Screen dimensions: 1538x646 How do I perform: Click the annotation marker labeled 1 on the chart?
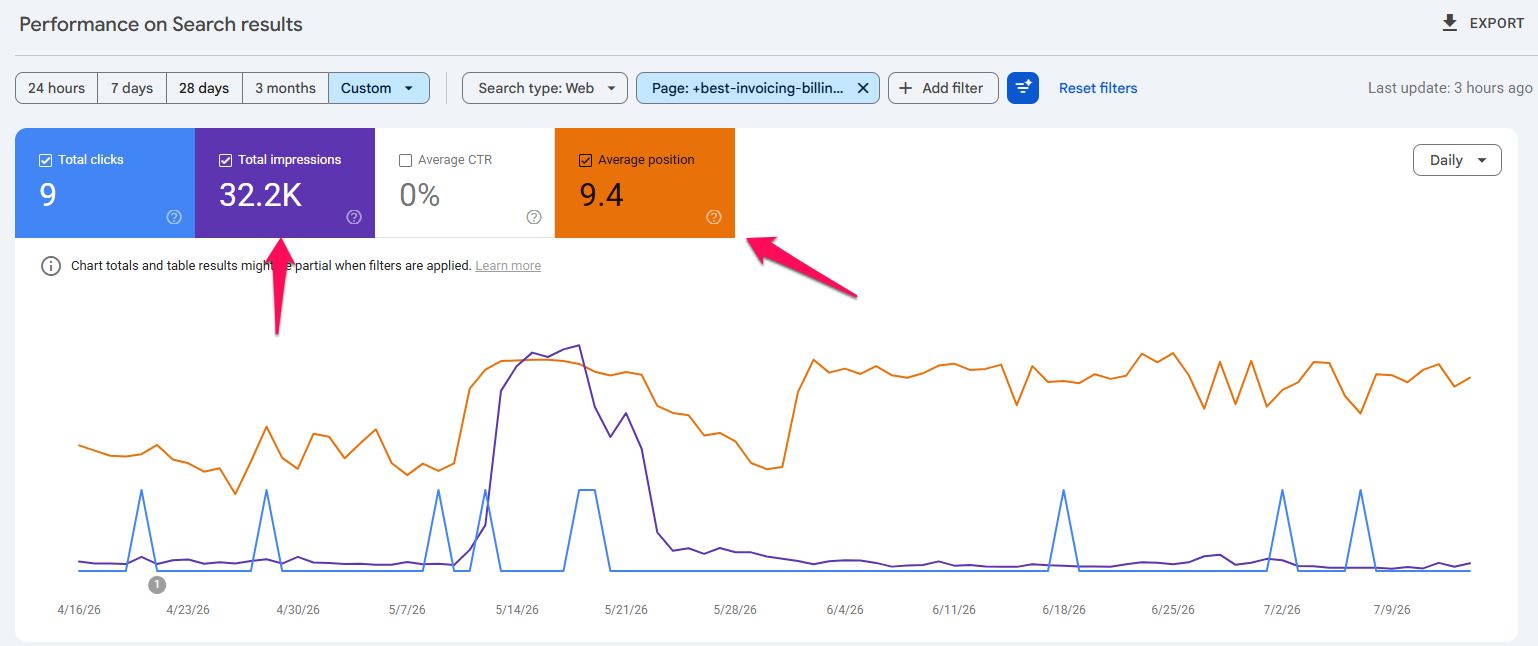pyautogui.click(x=157, y=585)
